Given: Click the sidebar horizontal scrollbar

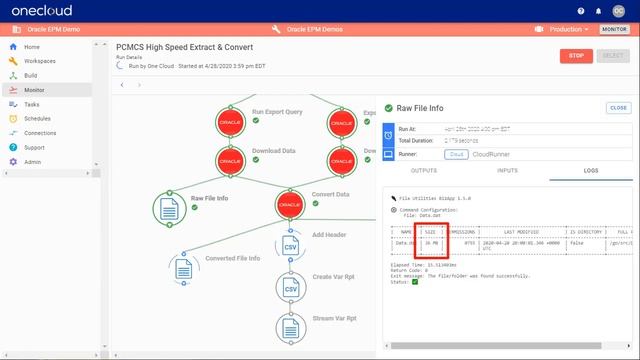Looking at the screenshot, I should (47, 173).
